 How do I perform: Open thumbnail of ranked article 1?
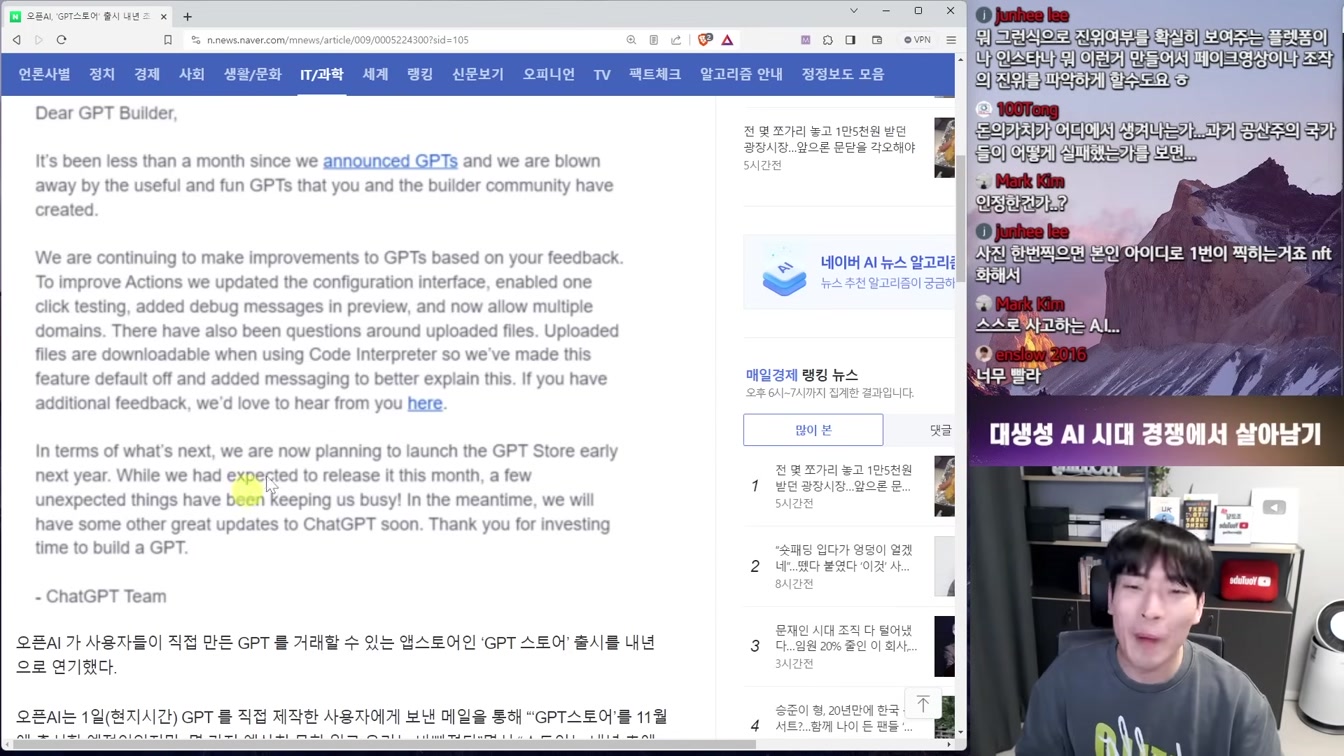(x=944, y=486)
